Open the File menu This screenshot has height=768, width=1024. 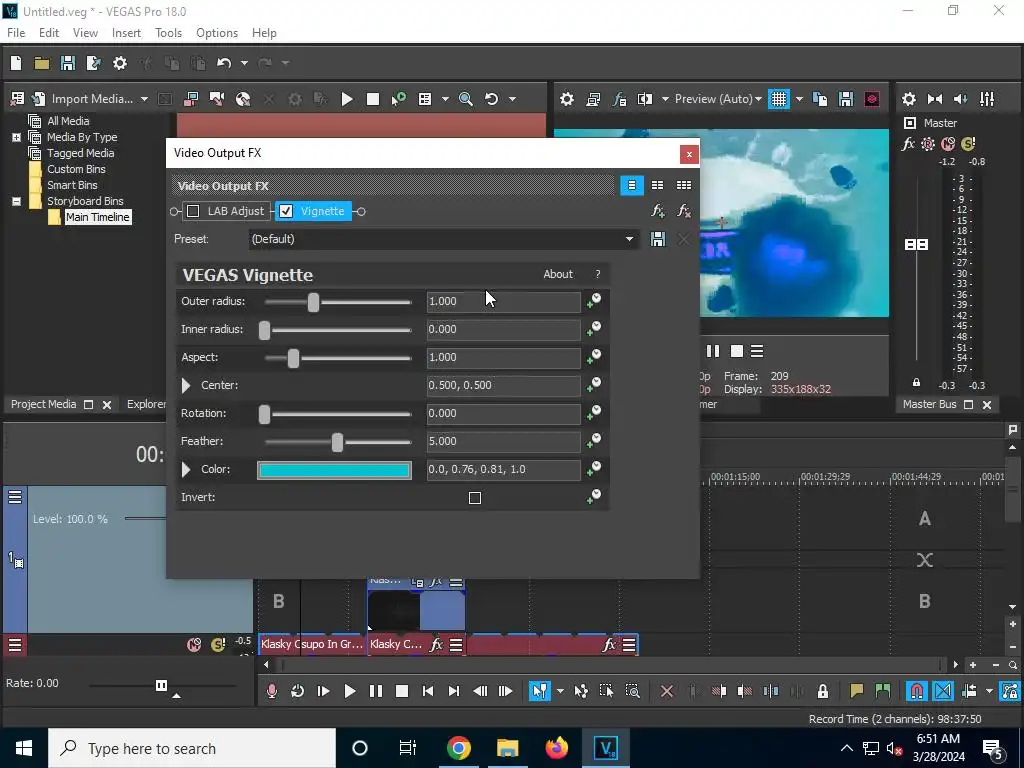pos(16,33)
